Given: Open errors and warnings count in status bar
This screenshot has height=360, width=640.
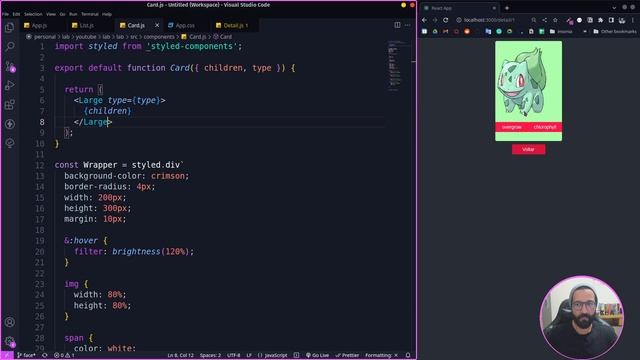Looking at the screenshot, I should click(64, 356).
